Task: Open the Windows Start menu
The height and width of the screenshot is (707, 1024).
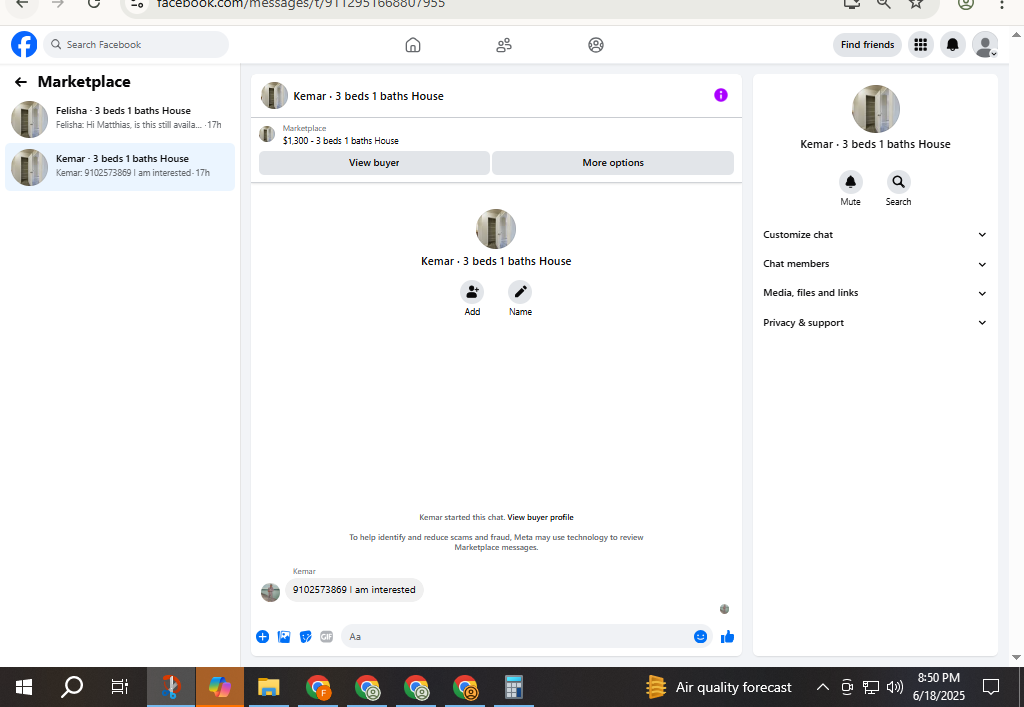Action: (x=24, y=687)
